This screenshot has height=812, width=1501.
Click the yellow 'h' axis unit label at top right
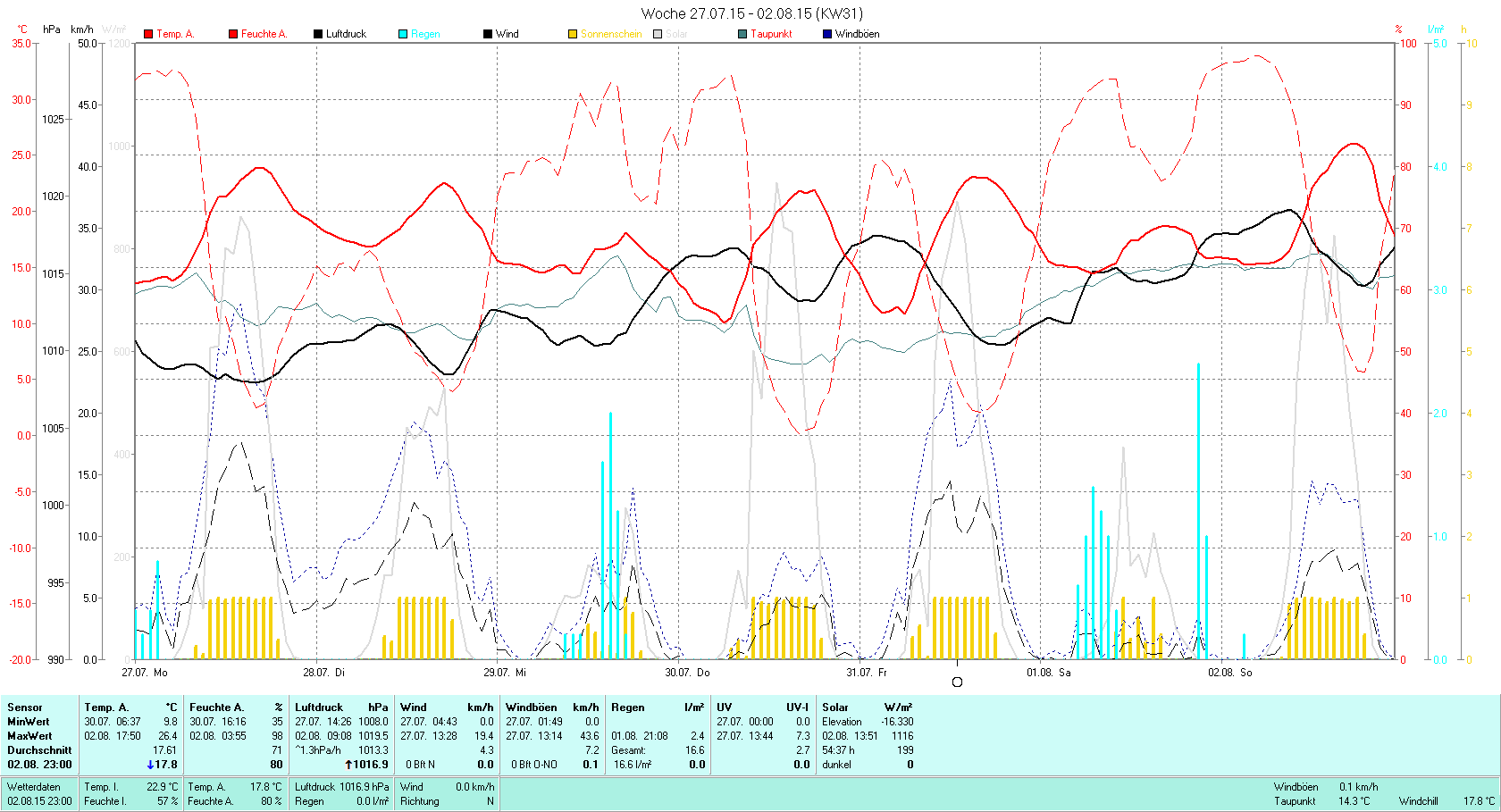tap(1463, 29)
